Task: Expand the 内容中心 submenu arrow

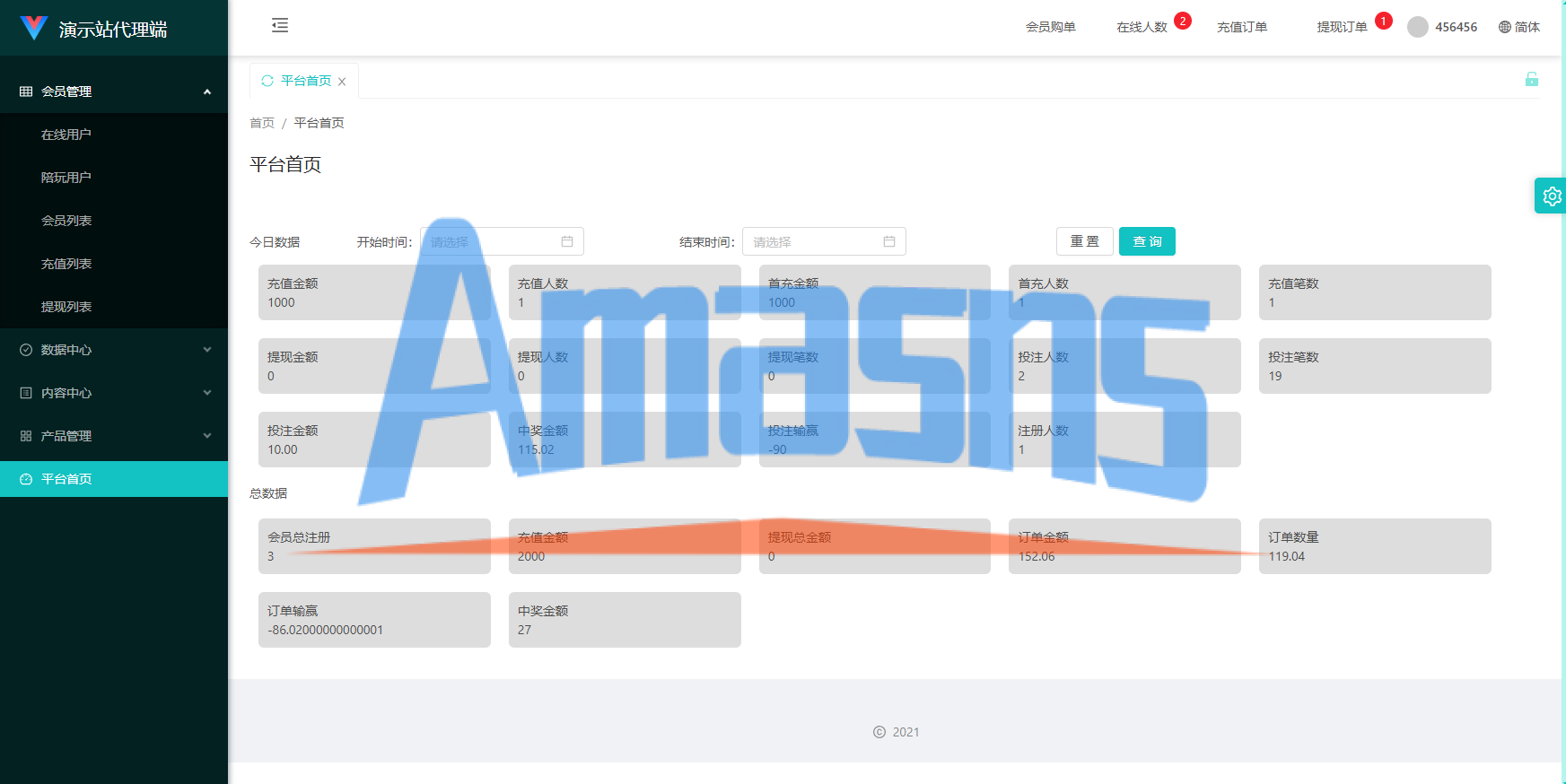Action: 207,393
